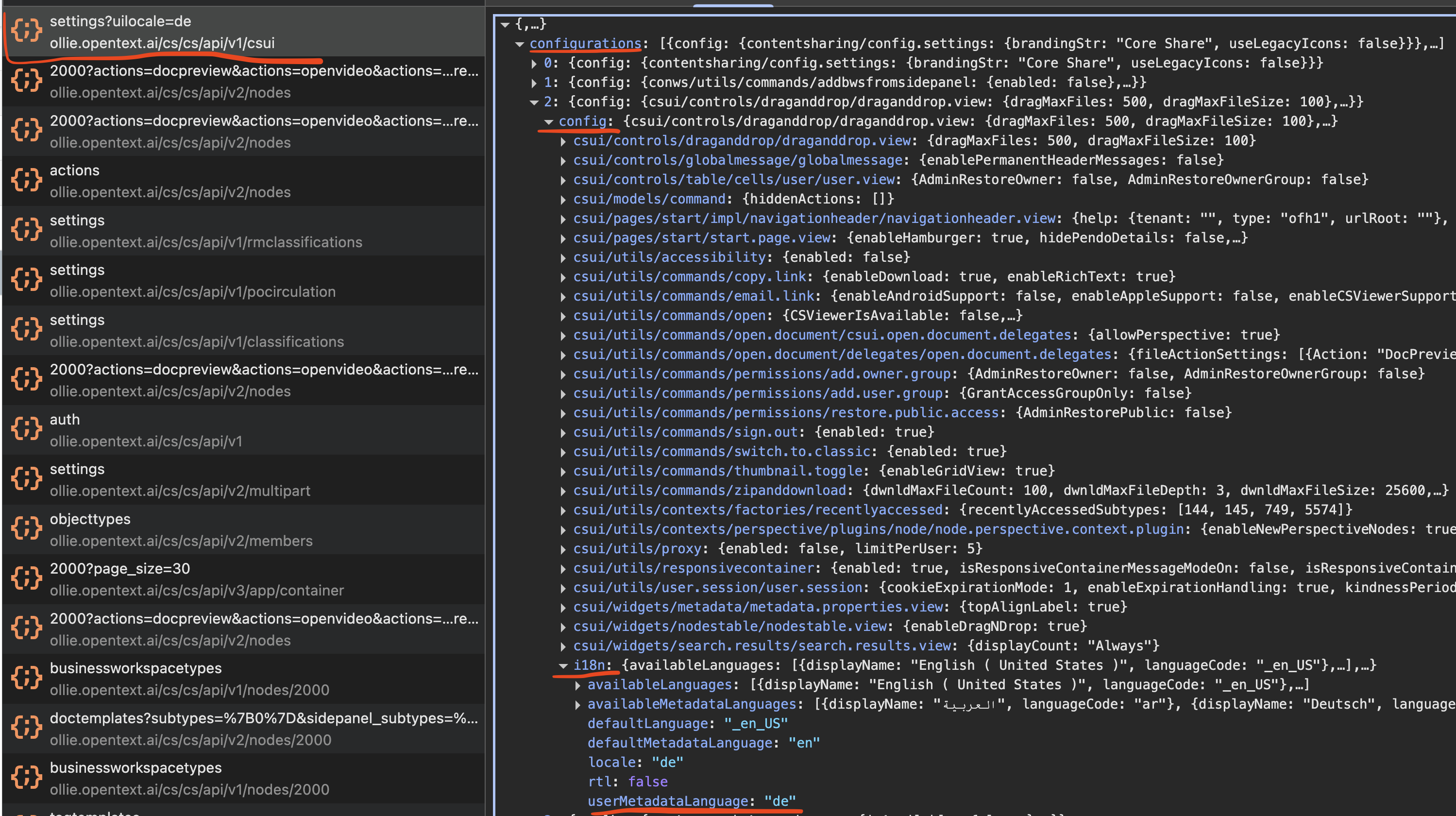The width and height of the screenshot is (1456, 816).
Task: Click the rtl false property
Action: pos(627,782)
